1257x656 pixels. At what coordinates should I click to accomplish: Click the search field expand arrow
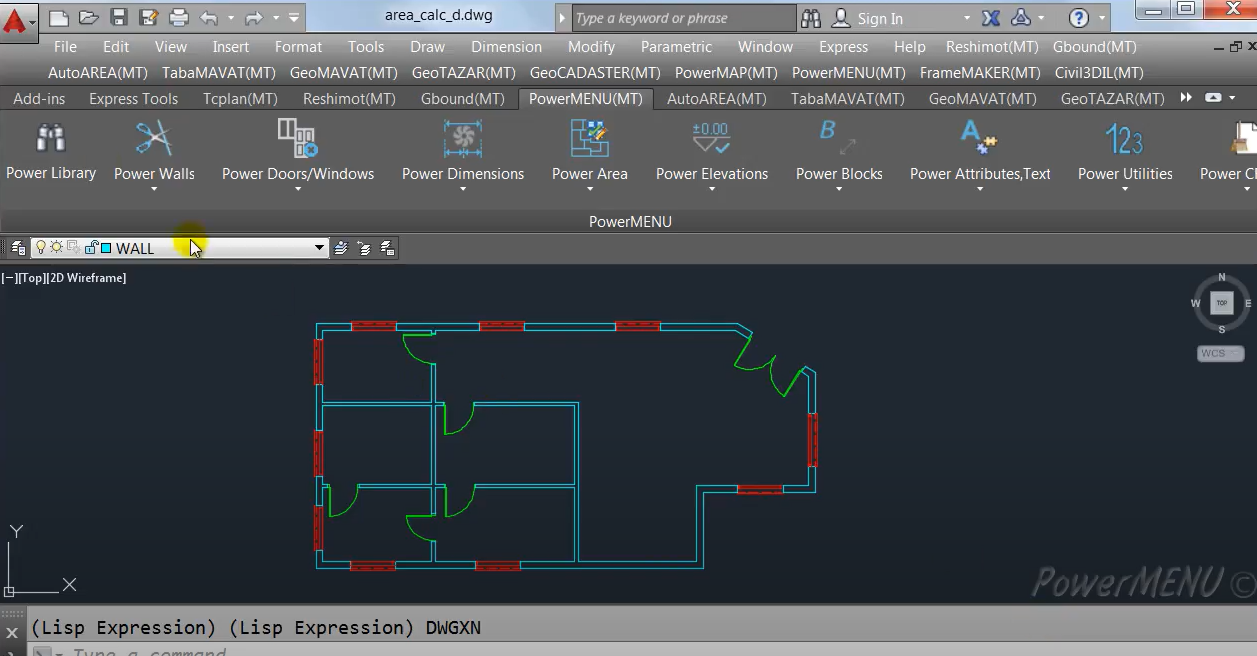[563, 18]
